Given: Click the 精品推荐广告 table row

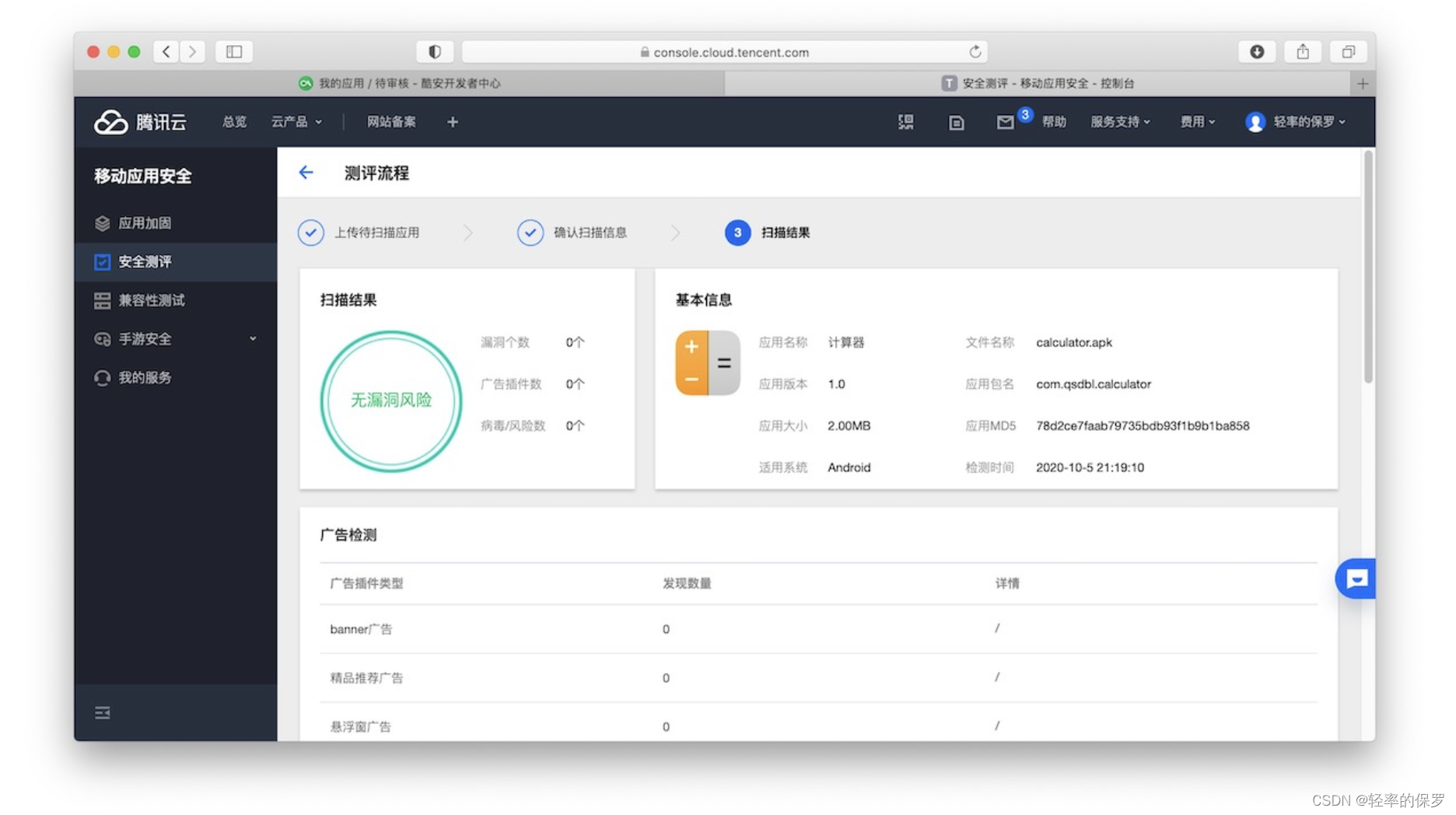Looking at the screenshot, I should tap(818, 678).
